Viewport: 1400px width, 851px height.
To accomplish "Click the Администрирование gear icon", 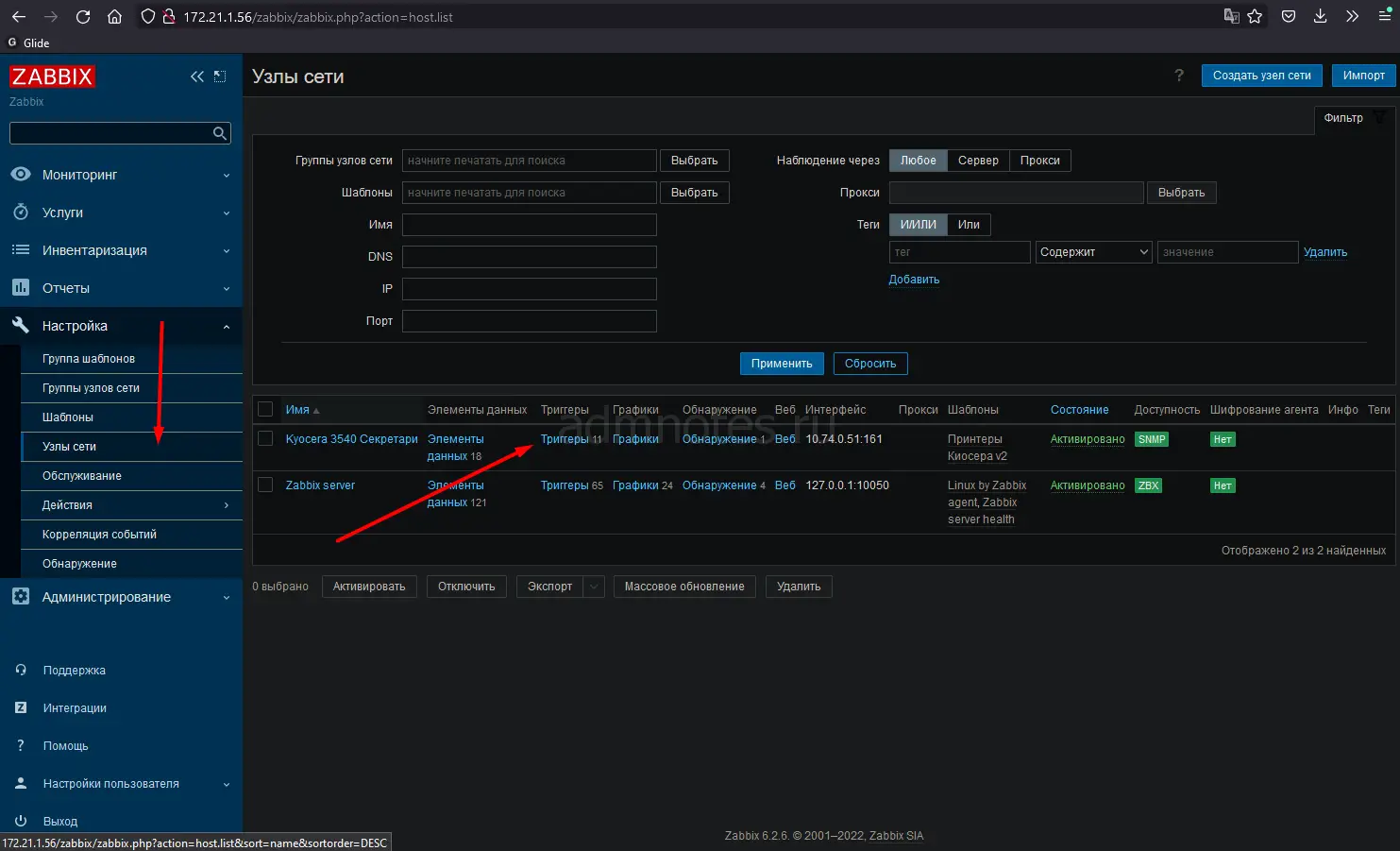I will 21,597.
